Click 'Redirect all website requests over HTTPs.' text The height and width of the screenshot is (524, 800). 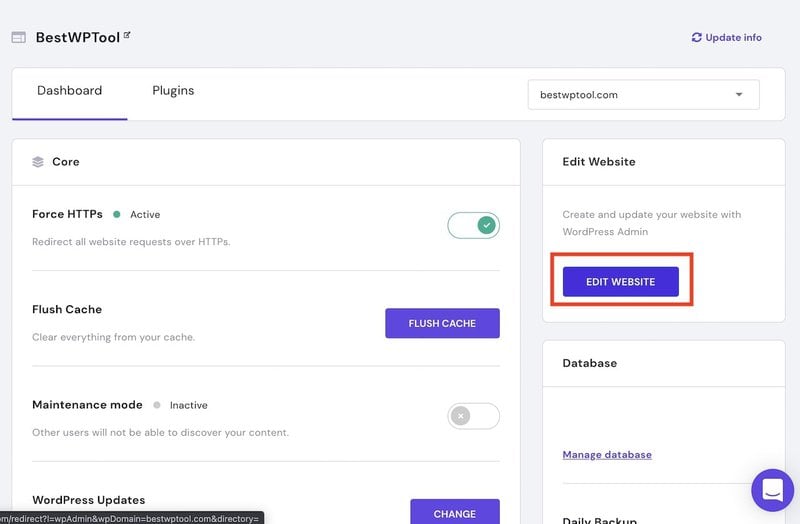(x=131, y=242)
